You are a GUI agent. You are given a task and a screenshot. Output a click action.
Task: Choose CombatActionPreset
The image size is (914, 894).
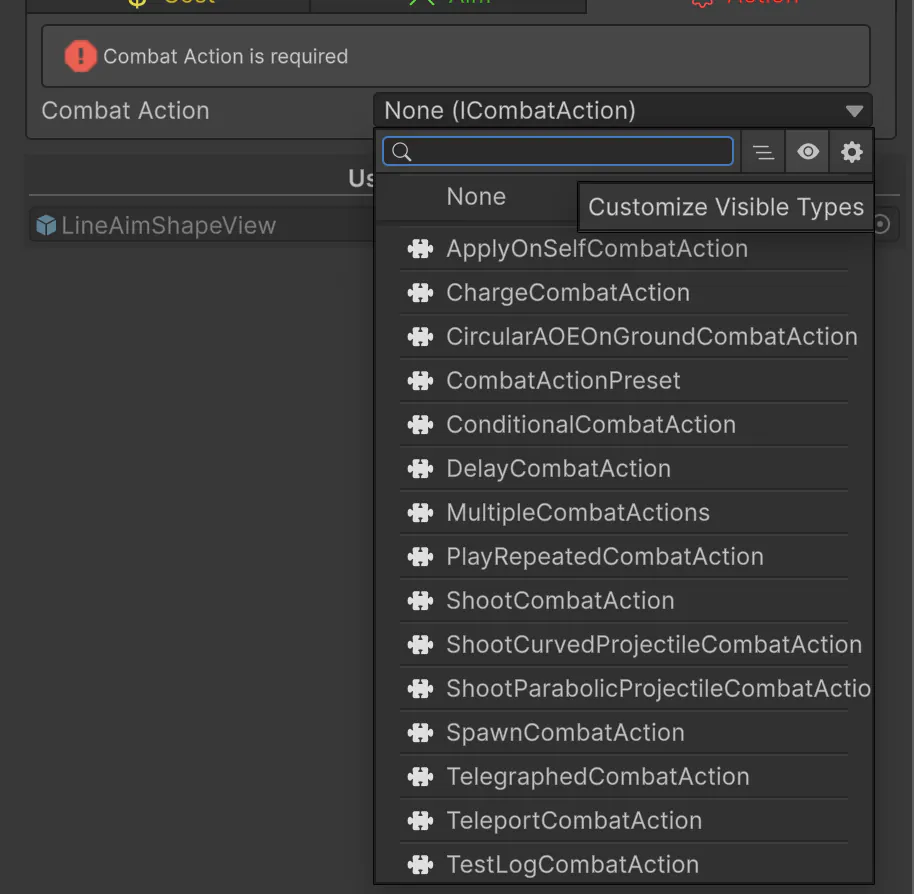[624, 381]
